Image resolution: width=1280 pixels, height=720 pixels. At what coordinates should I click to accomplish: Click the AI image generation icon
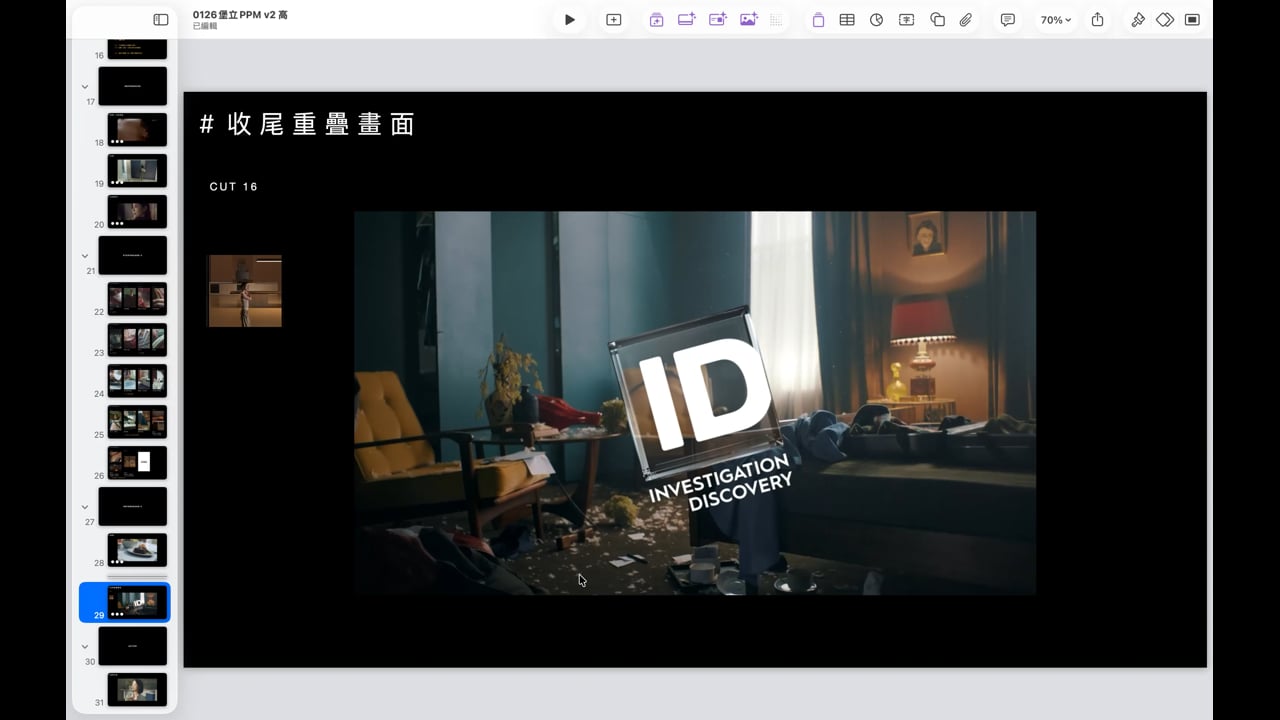pos(748,20)
